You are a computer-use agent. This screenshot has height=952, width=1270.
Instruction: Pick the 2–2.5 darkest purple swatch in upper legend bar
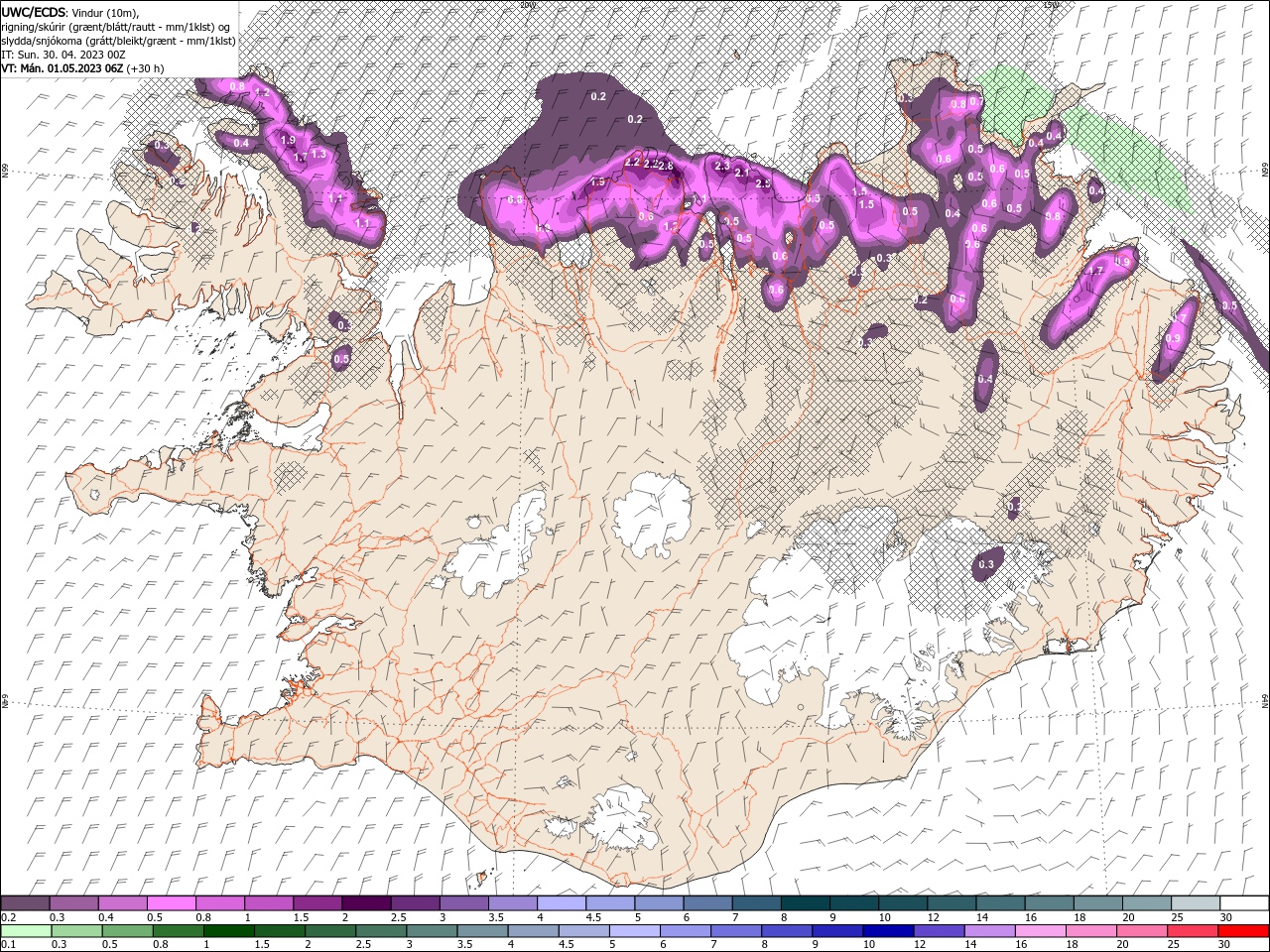point(367,902)
